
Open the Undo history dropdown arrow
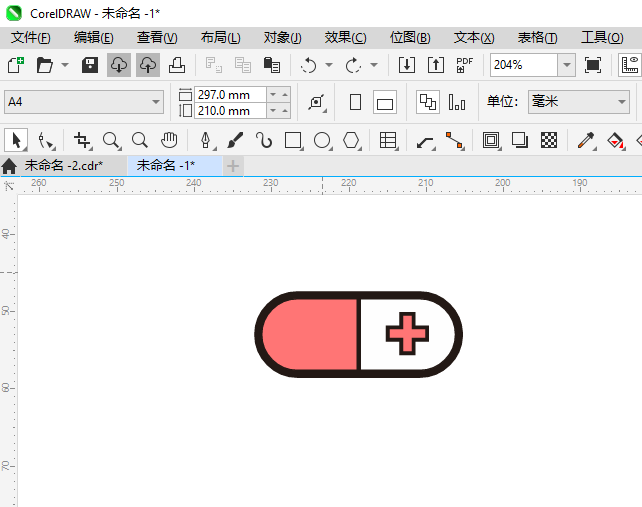pyautogui.click(x=329, y=65)
